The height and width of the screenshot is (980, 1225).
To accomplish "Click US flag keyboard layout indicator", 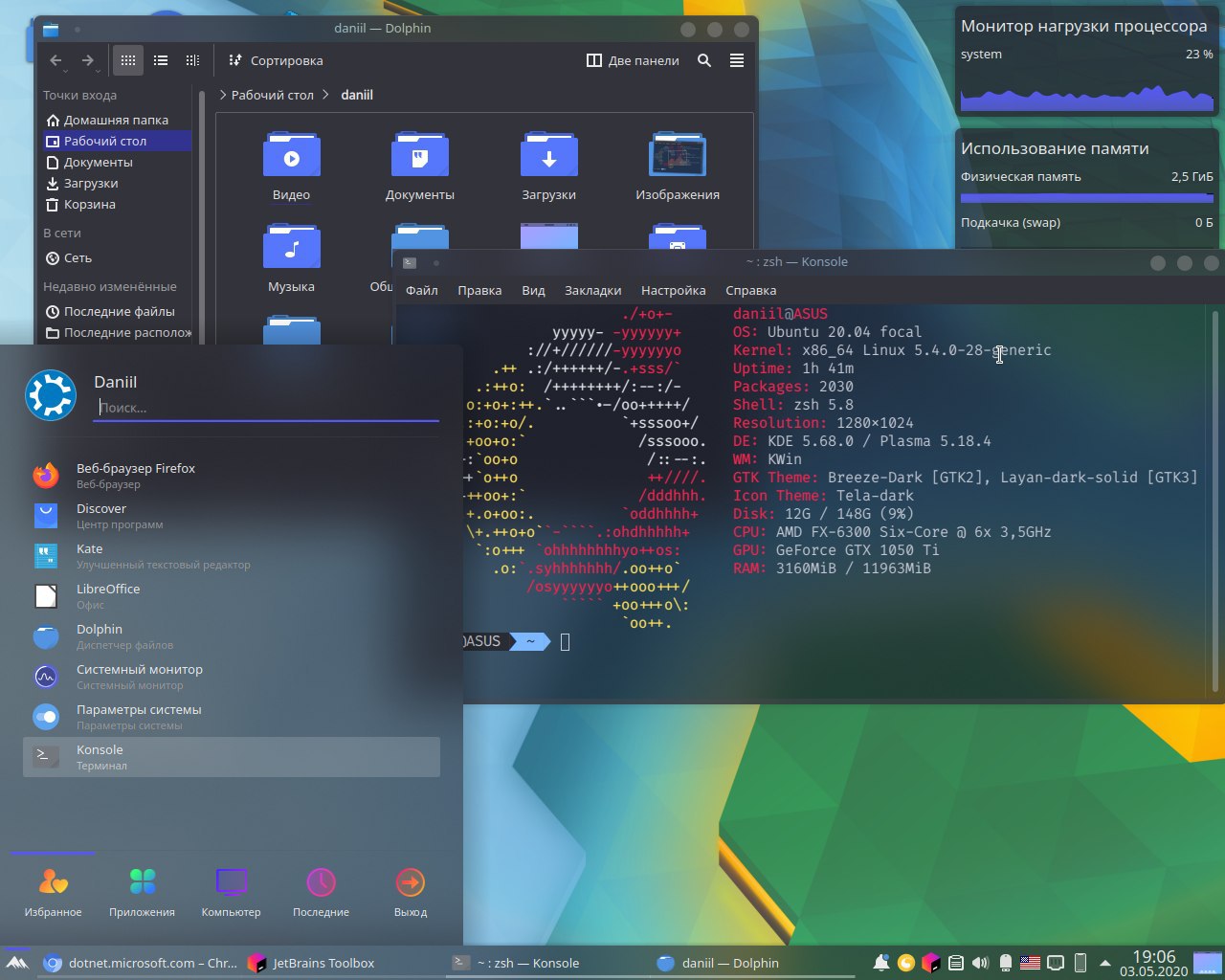I will coord(1030,963).
